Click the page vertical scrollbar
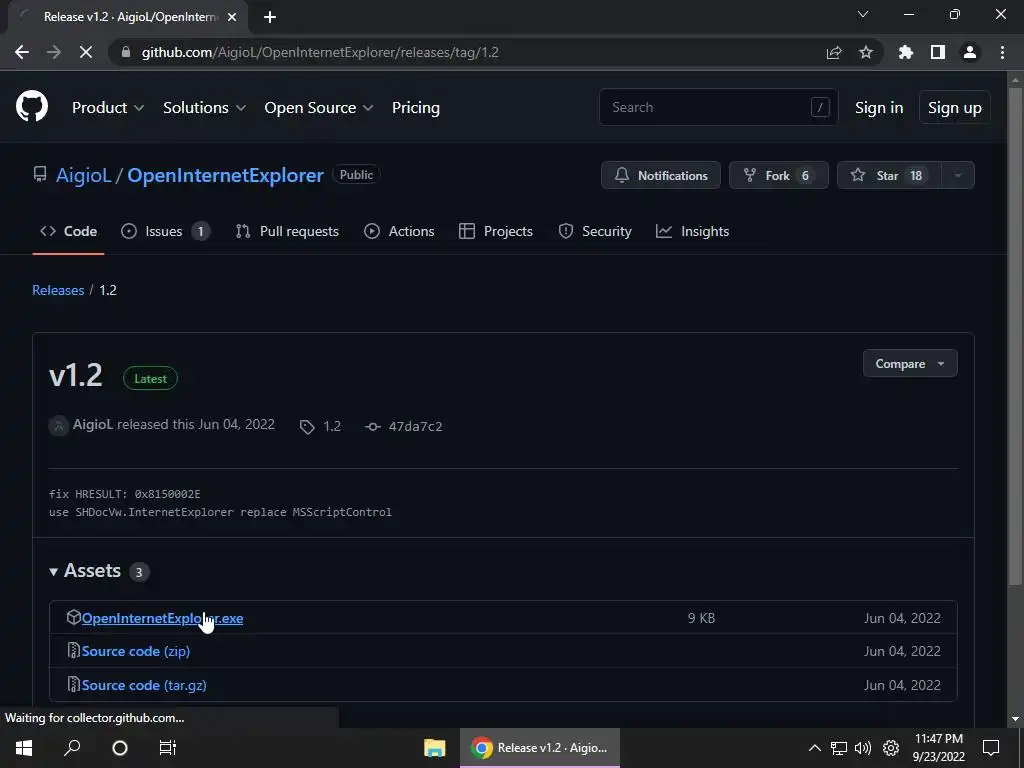 point(1015,336)
